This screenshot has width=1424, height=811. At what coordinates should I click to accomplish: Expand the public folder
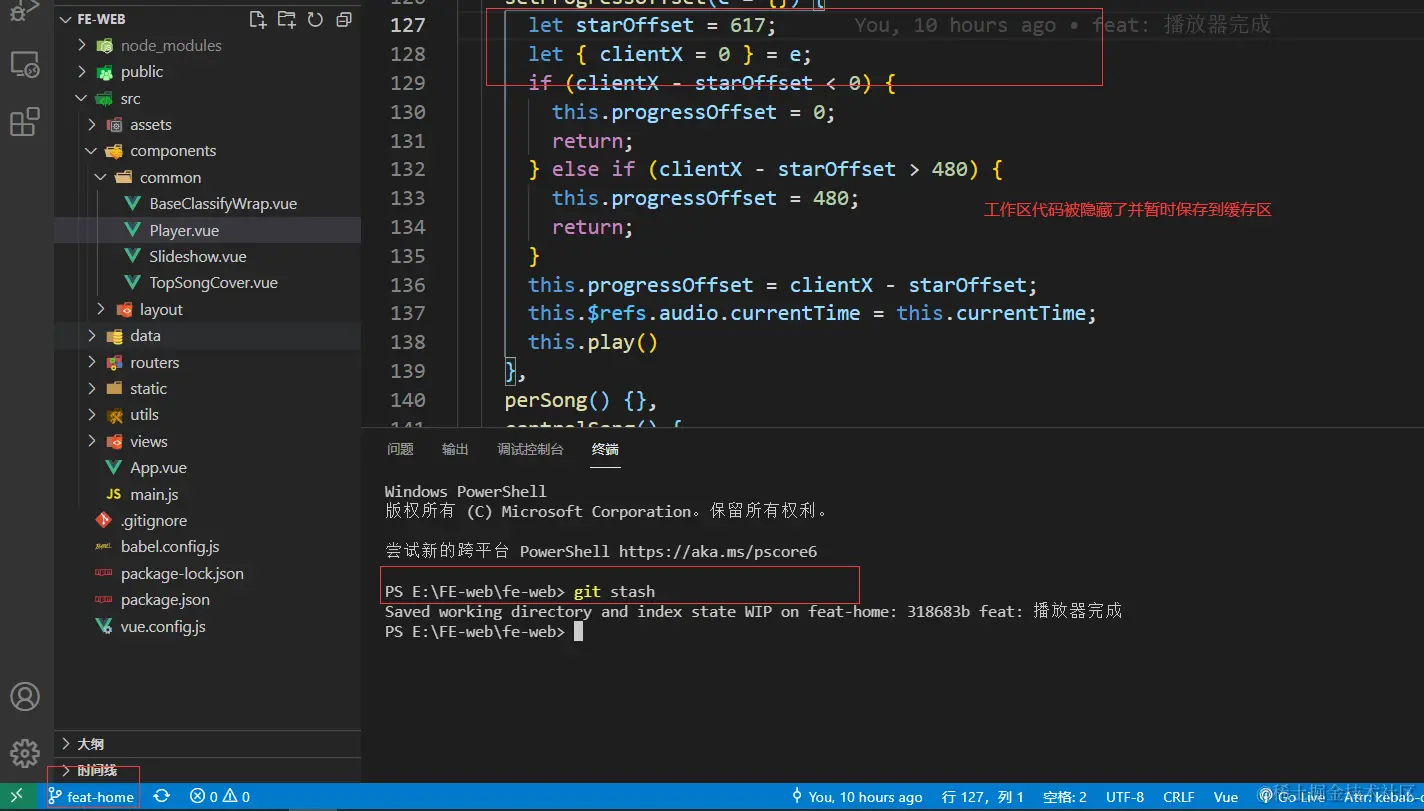click(83, 72)
